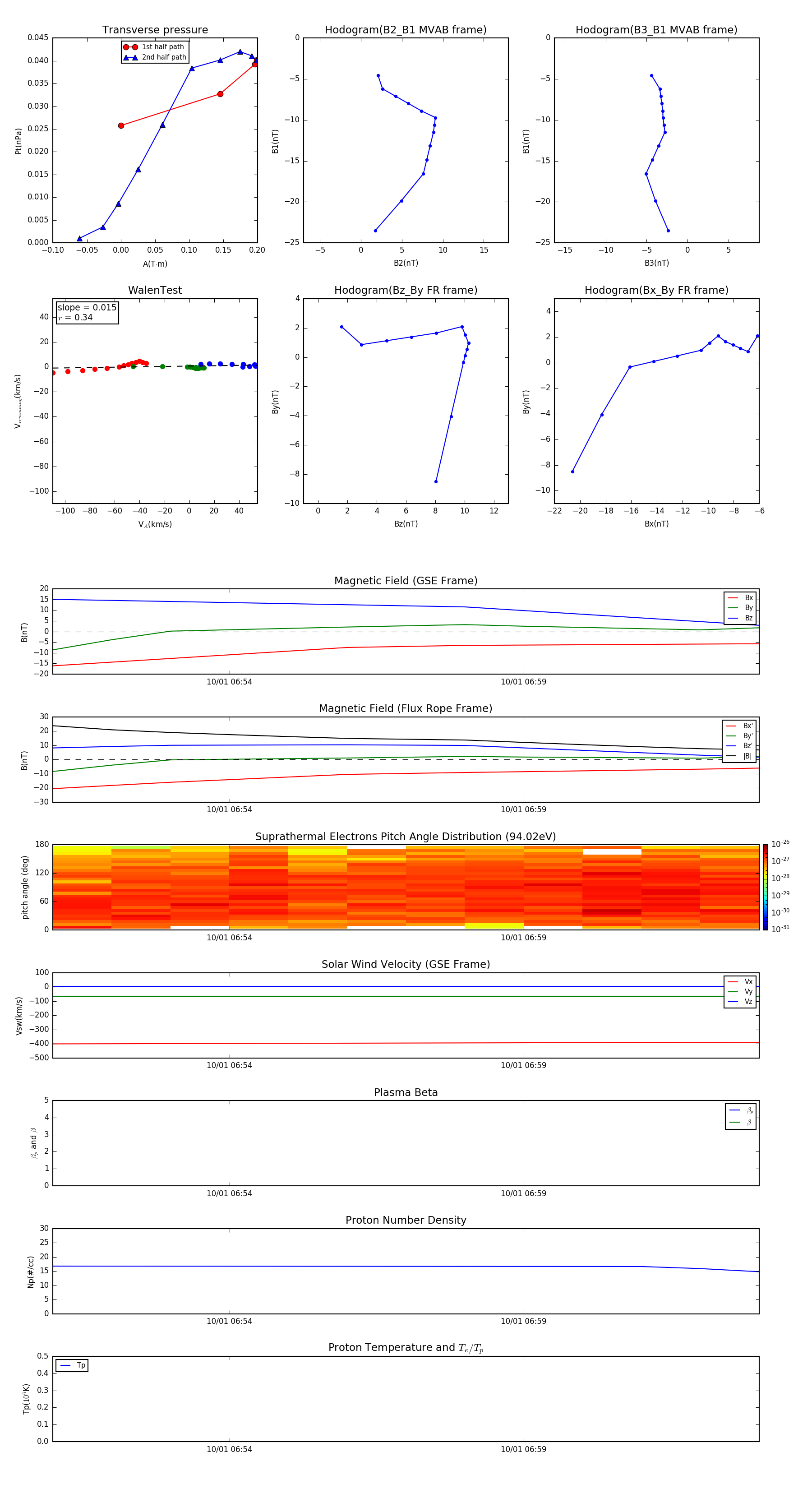Click 'Magnetic Field (GSE Frame)' title
This screenshot has height=1489, width=812.
[406, 581]
